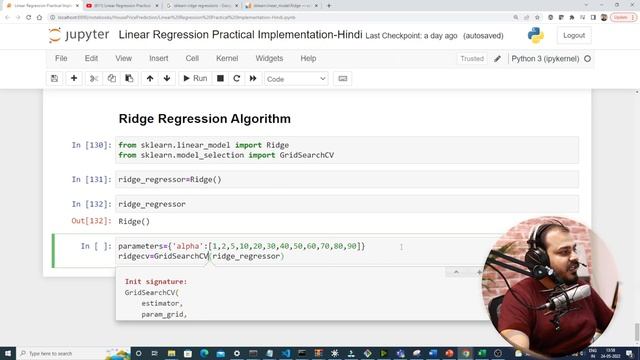640x360 pixels.
Task: Open the Chrome extensions puzzle icon
Action: click(x=571, y=18)
